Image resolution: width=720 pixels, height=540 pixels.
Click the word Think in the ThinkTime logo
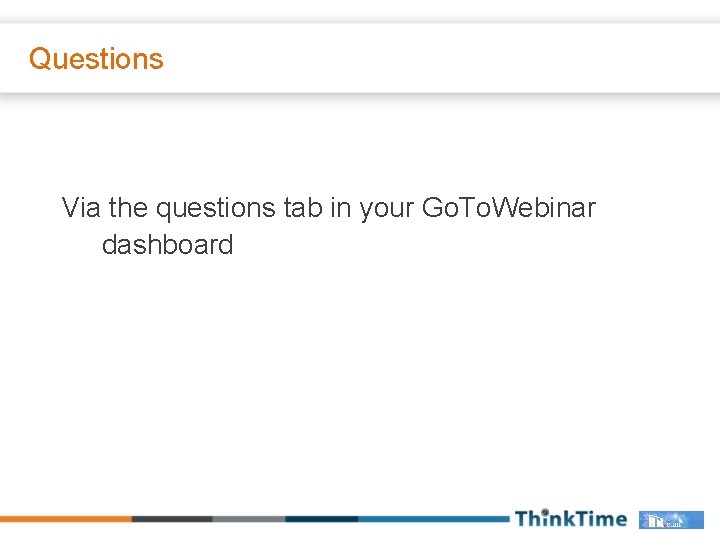pos(543,519)
